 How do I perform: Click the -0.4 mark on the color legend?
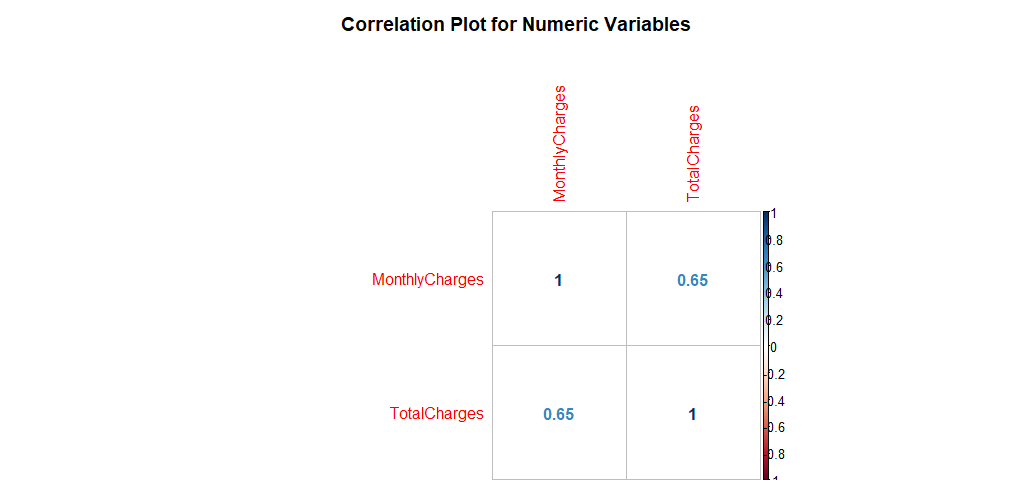[774, 401]
